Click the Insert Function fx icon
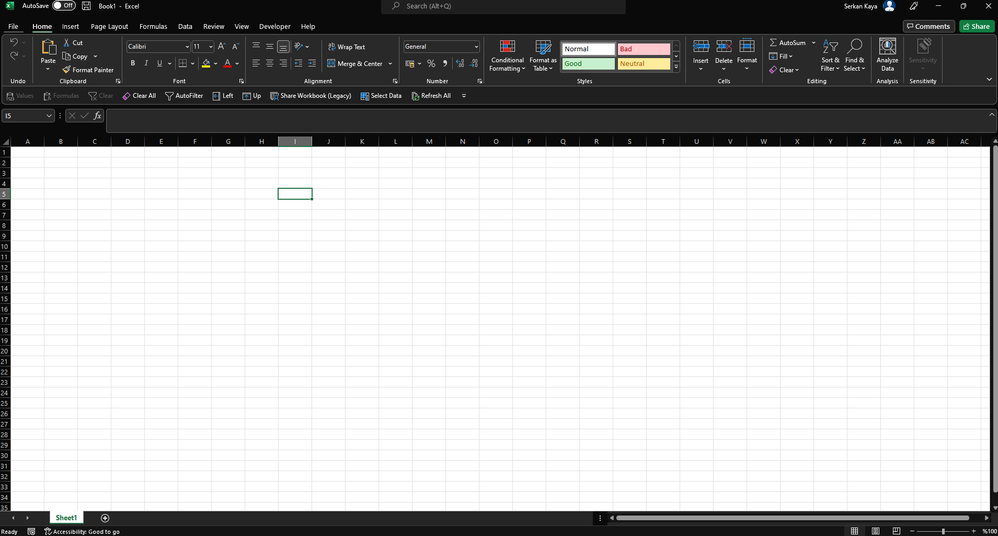The height and width of the screenshot is (536, 998). pyautogui.click(x=97, y=115)
